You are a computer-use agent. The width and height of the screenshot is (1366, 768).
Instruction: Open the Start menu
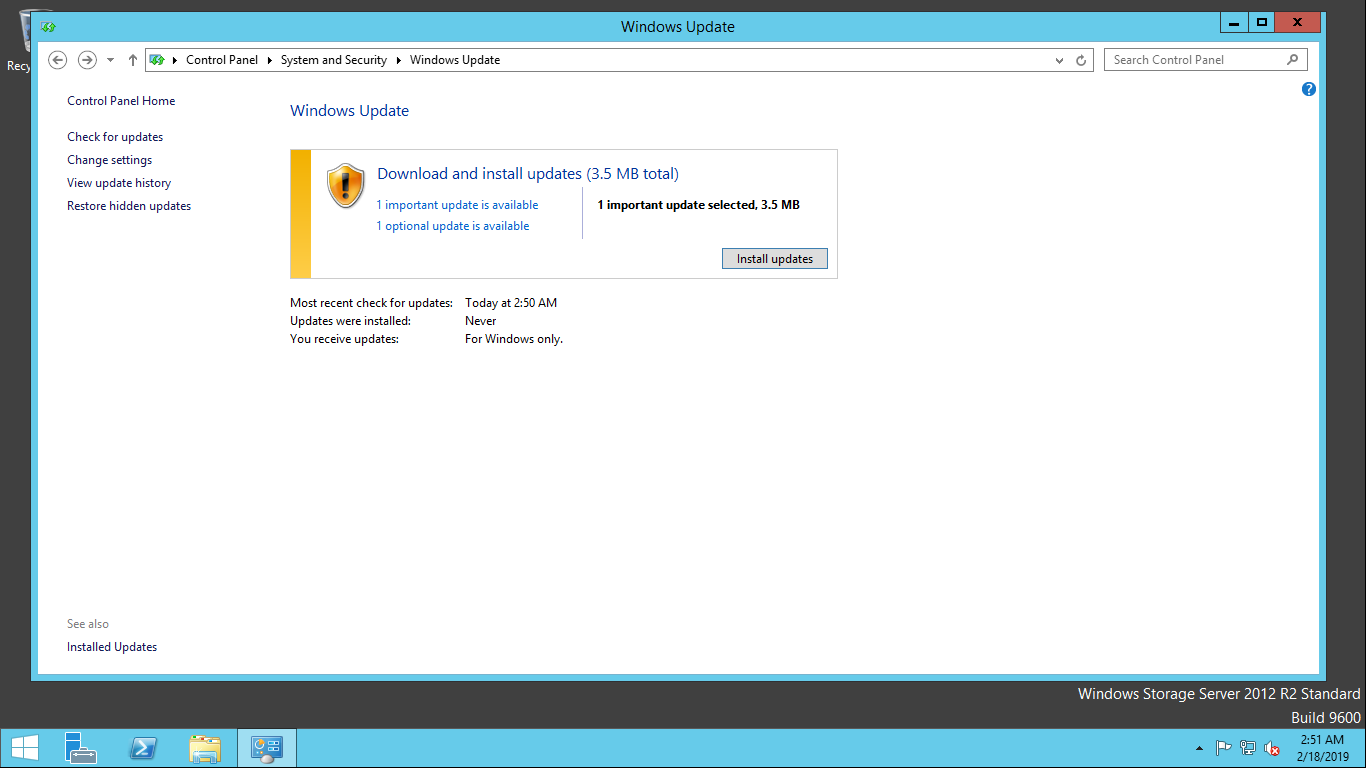23,748
